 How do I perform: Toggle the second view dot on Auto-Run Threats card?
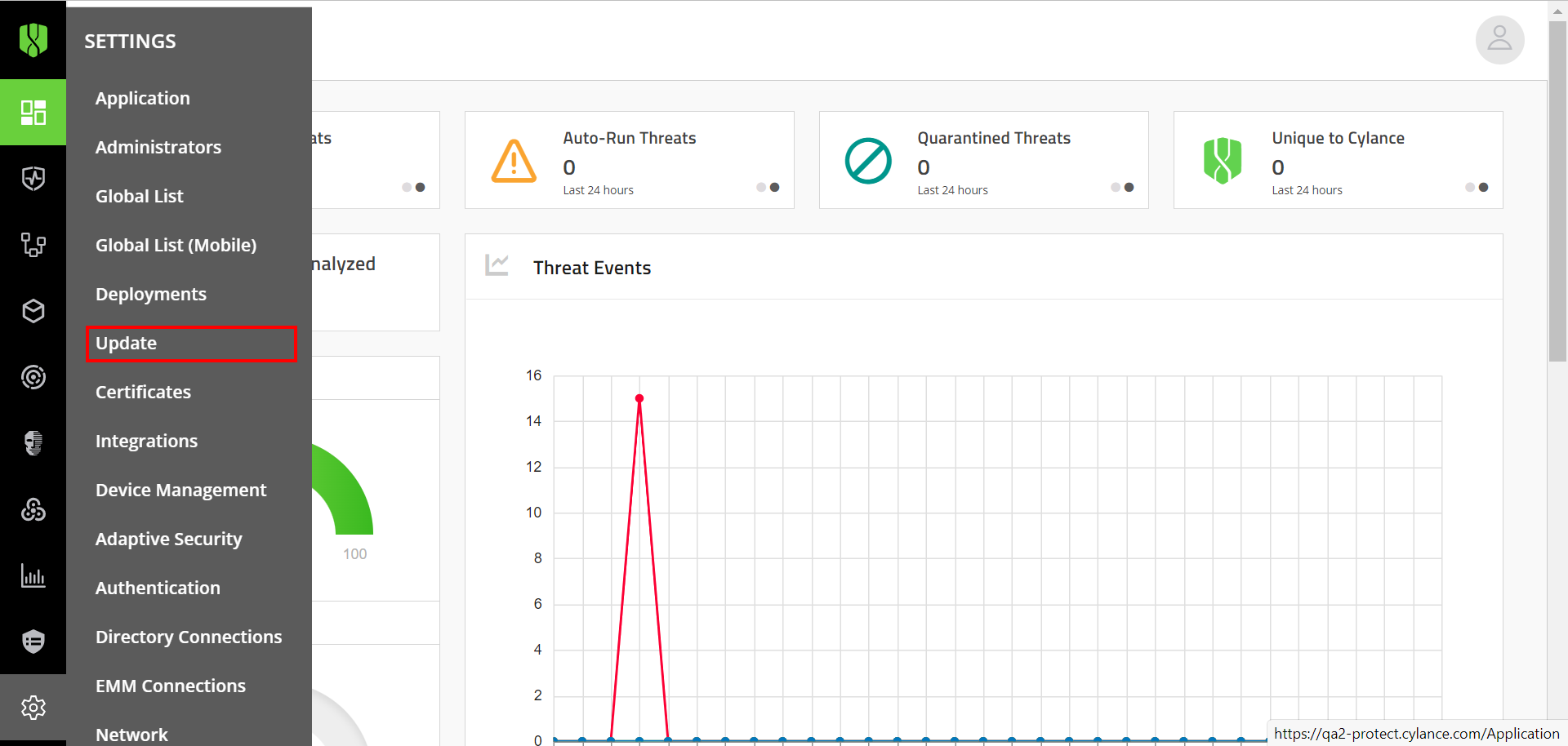point(774,187)
